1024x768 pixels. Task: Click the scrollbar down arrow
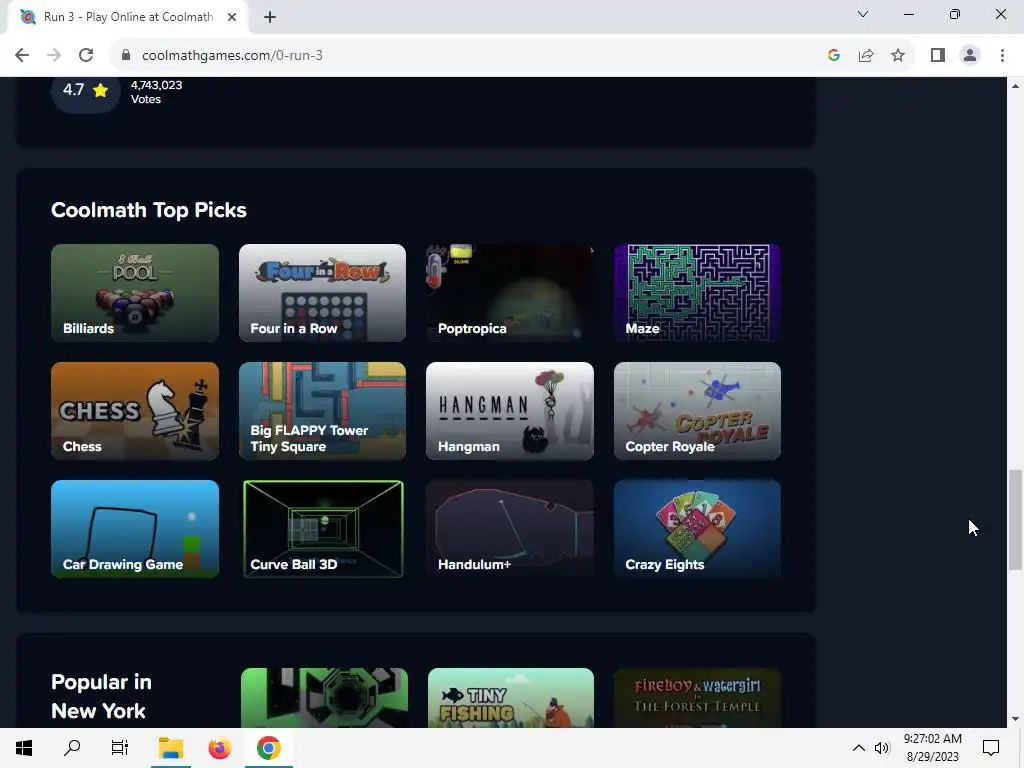pos(1015,719)
